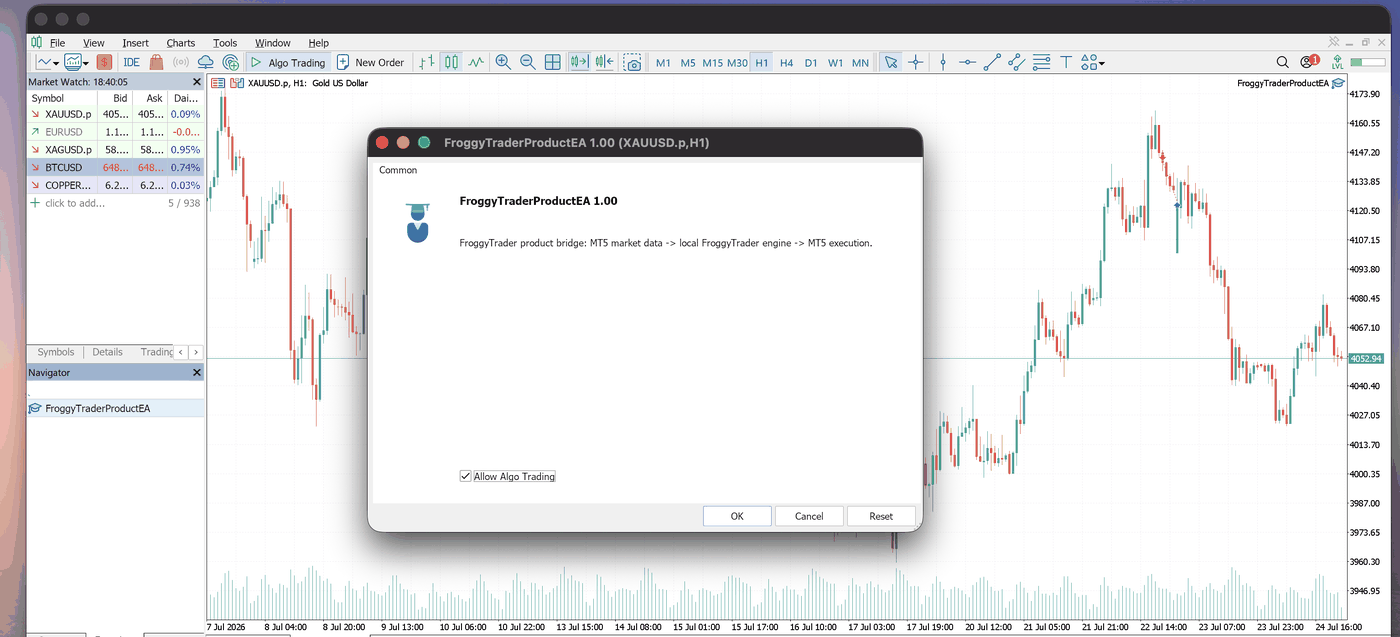Draw a vertical line tool

[942, 62]
